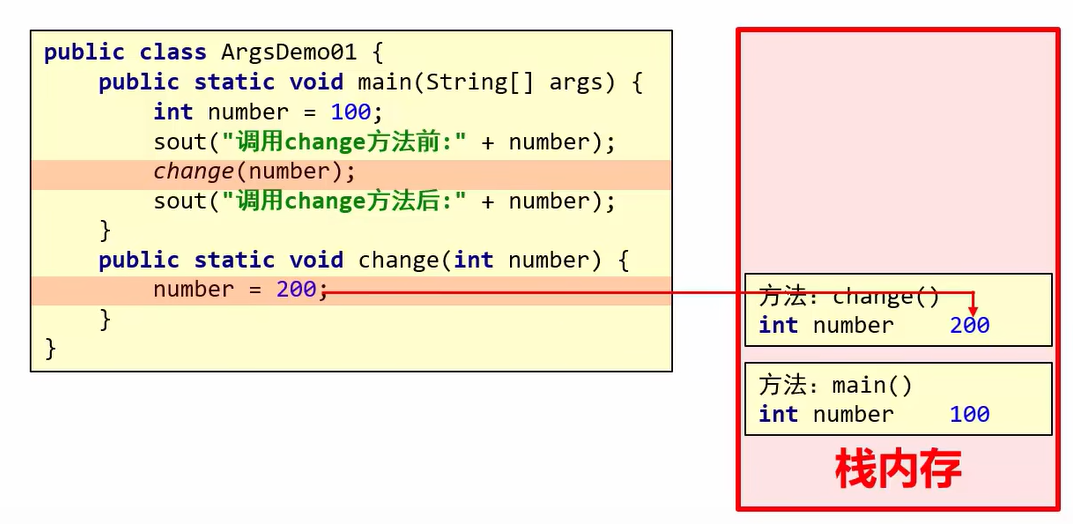Click the highlighted change(number); call line

pos(254,172)
